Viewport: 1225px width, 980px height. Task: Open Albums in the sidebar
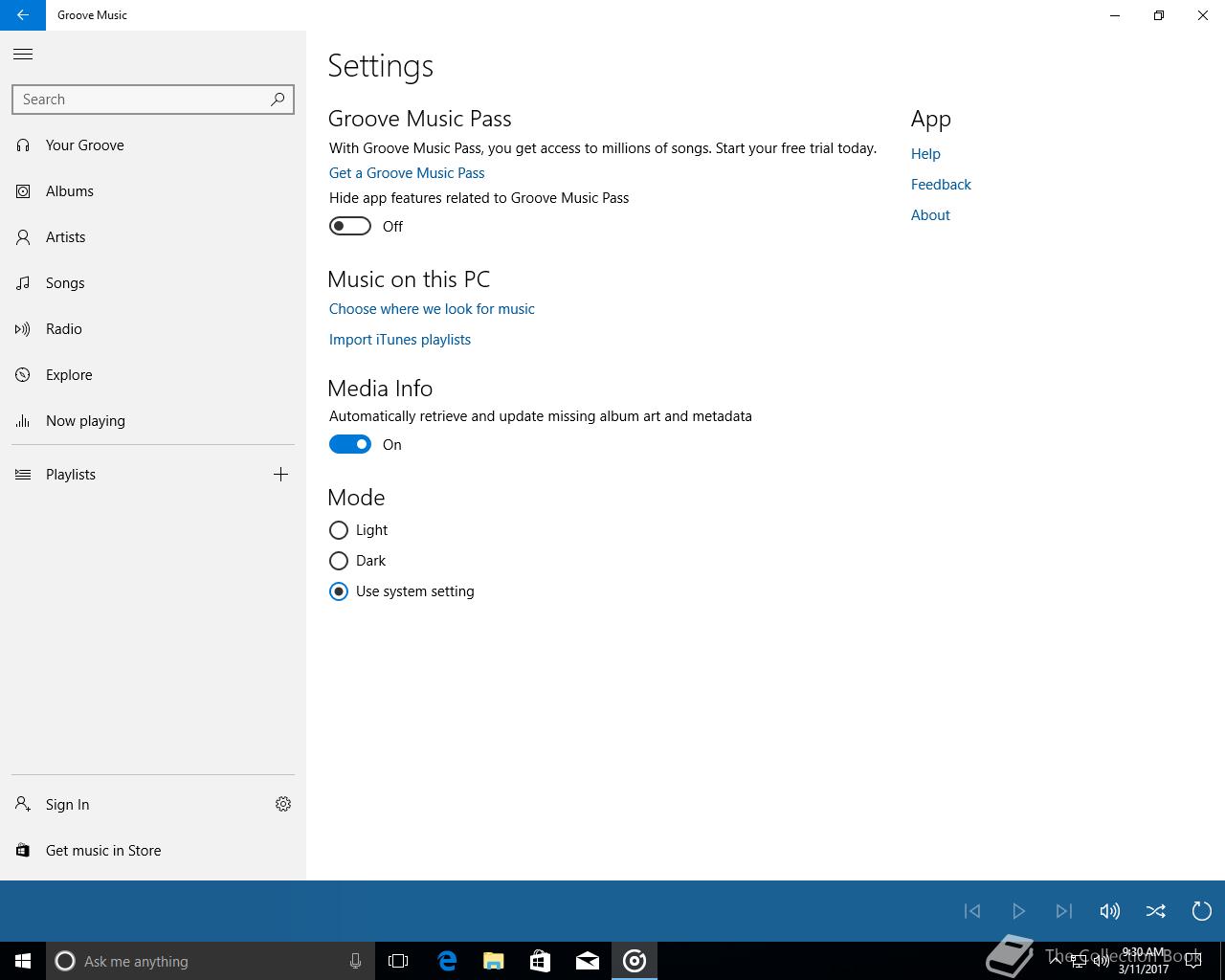[x=70, y=191]
